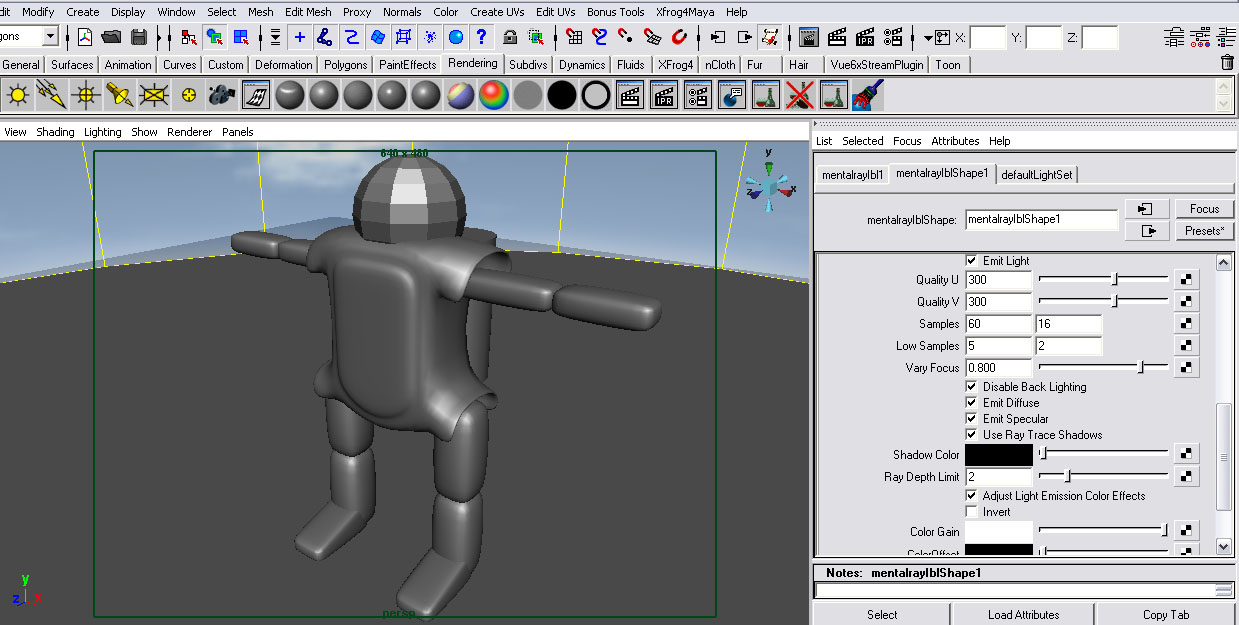
Task: Disable Use Ray Trace Shadows
Action: pos(972,435)
